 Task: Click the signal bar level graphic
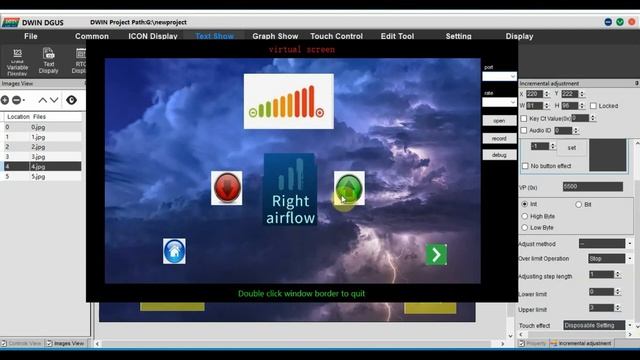[289, 101]
